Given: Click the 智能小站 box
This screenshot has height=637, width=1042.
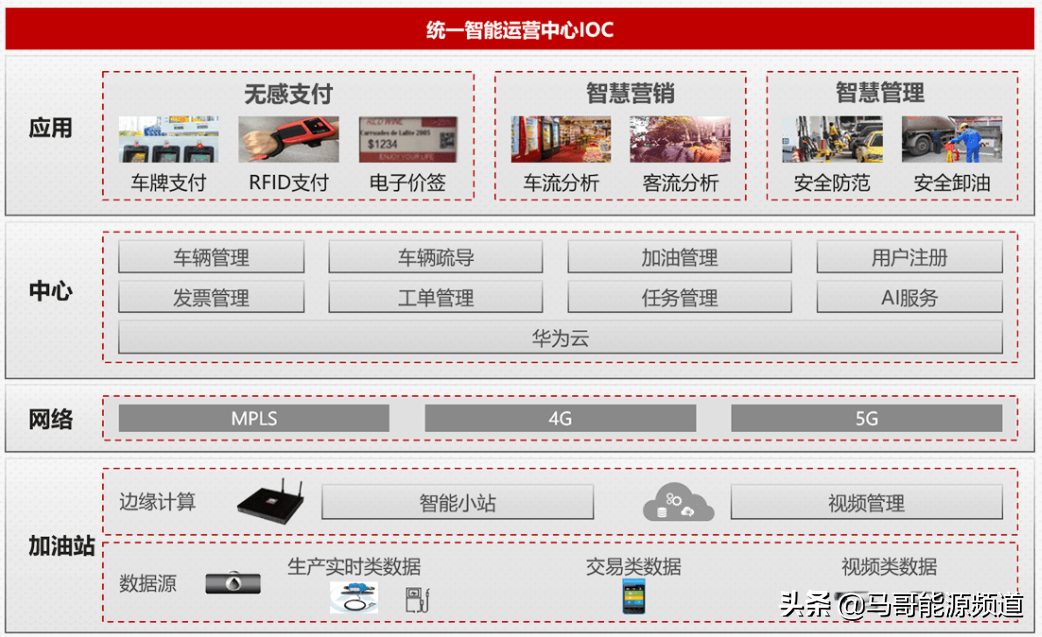Looking at the screenshot, I should [458, 503].
